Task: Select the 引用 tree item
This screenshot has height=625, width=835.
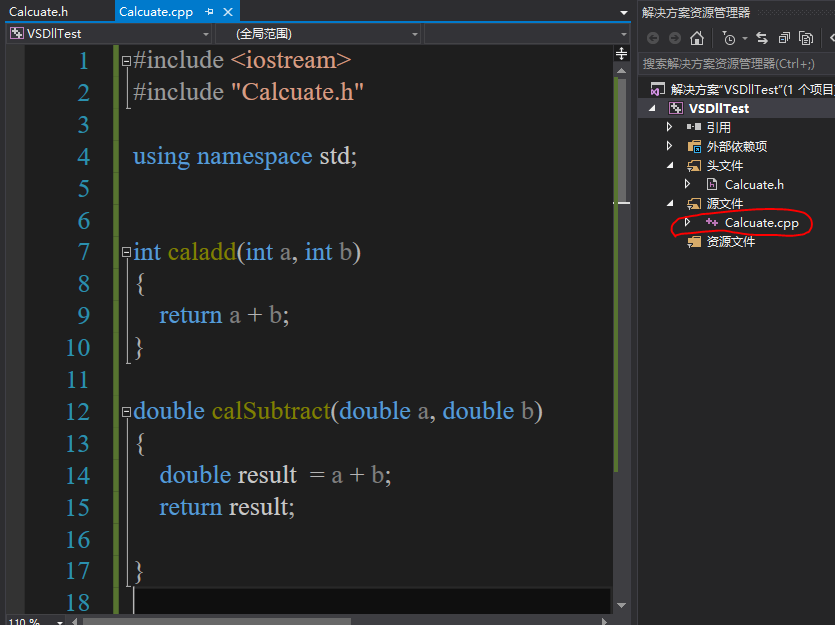Action: point(718,128)
